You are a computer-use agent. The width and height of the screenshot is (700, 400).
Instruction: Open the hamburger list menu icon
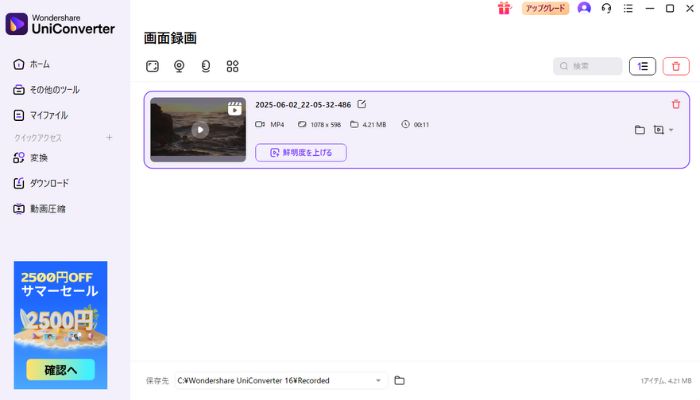point(628,8)
